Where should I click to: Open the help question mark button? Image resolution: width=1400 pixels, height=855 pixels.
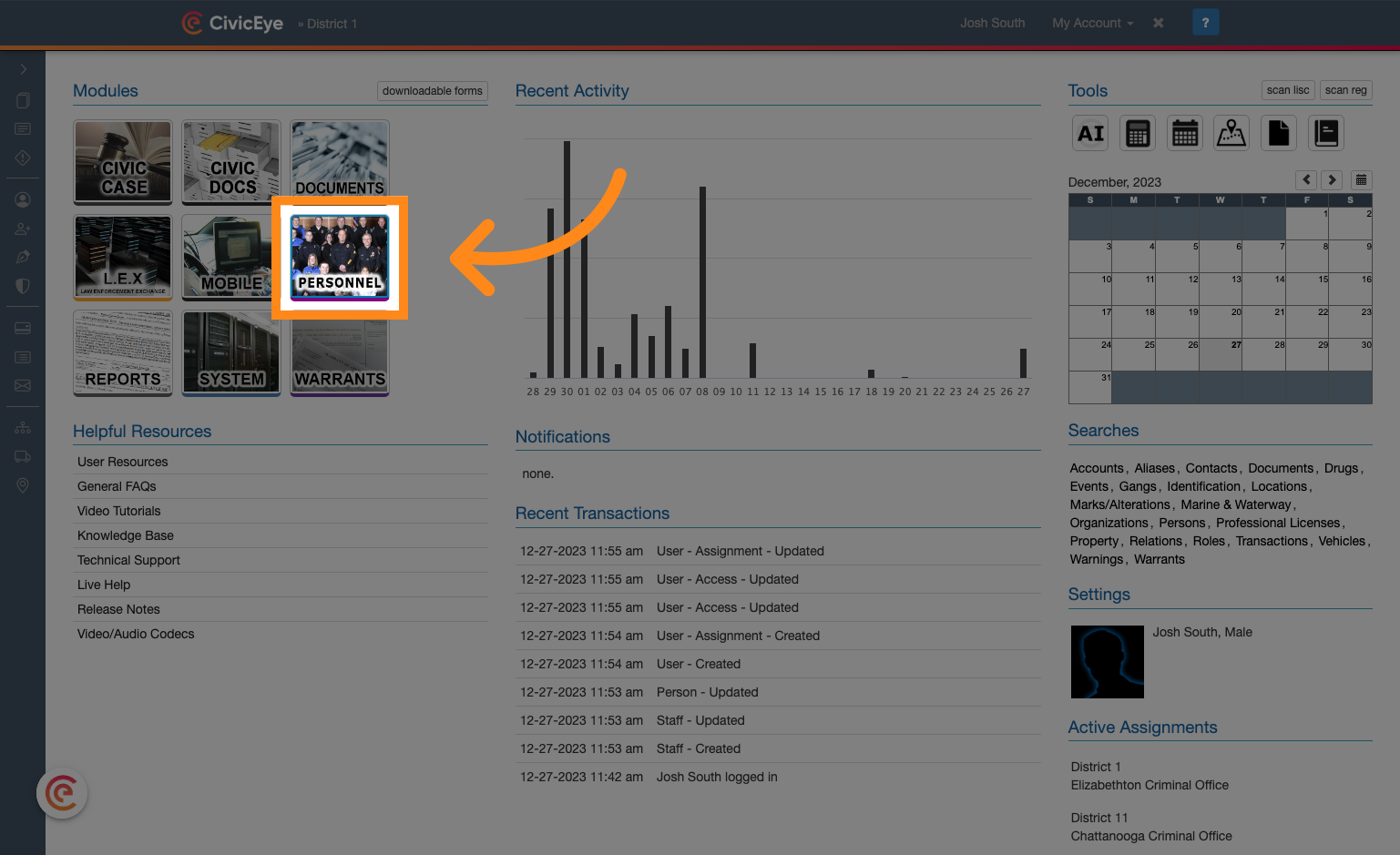point(1205,23)
